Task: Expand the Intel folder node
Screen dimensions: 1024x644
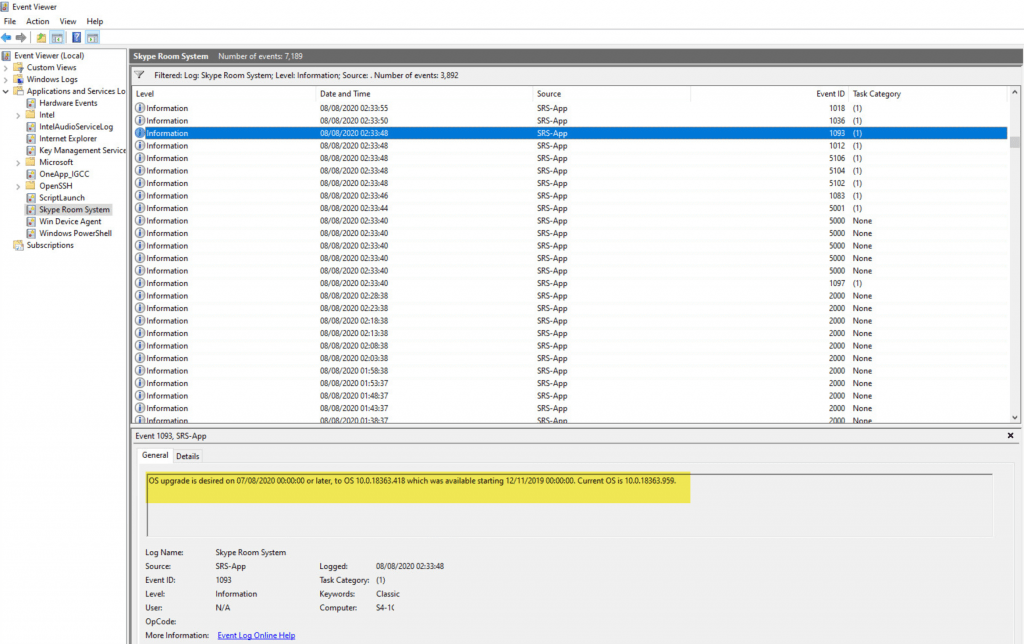Action: 18,116
